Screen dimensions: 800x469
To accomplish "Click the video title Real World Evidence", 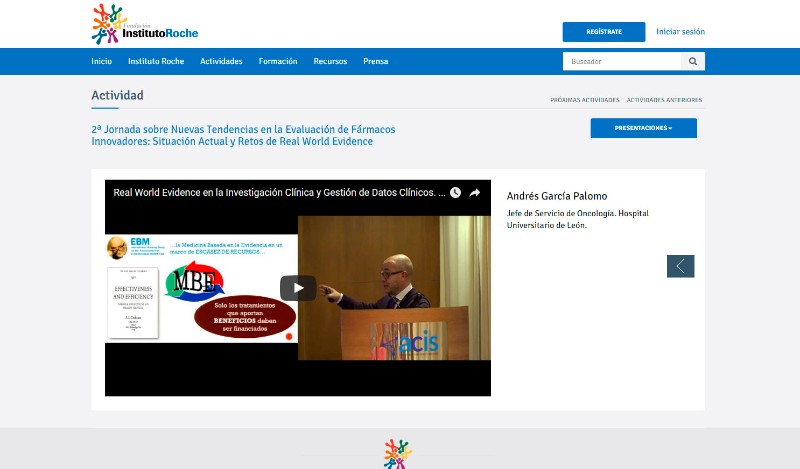I will [279, 192].
